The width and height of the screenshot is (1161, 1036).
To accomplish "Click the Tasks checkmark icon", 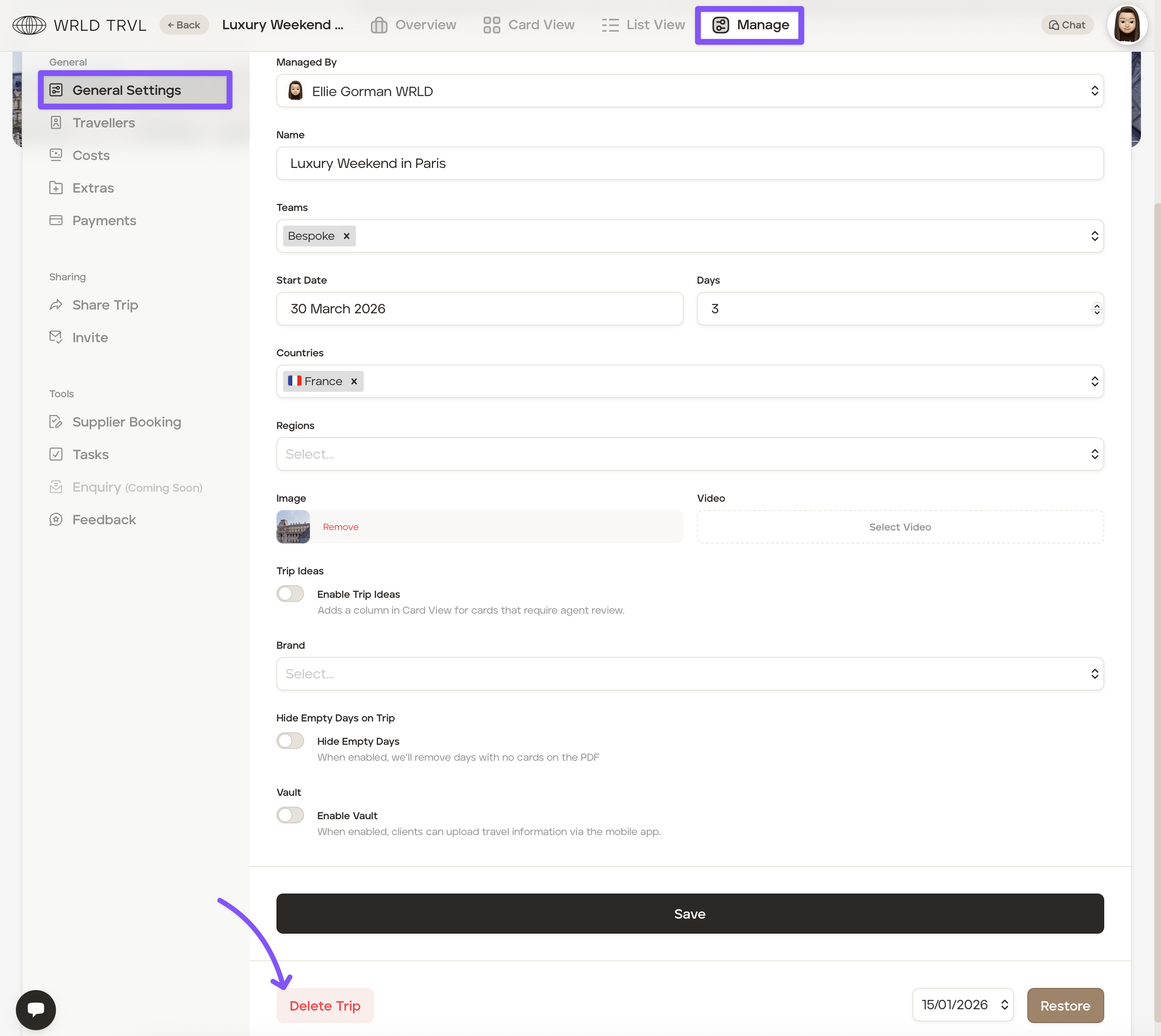I will (x=56, y=454).
